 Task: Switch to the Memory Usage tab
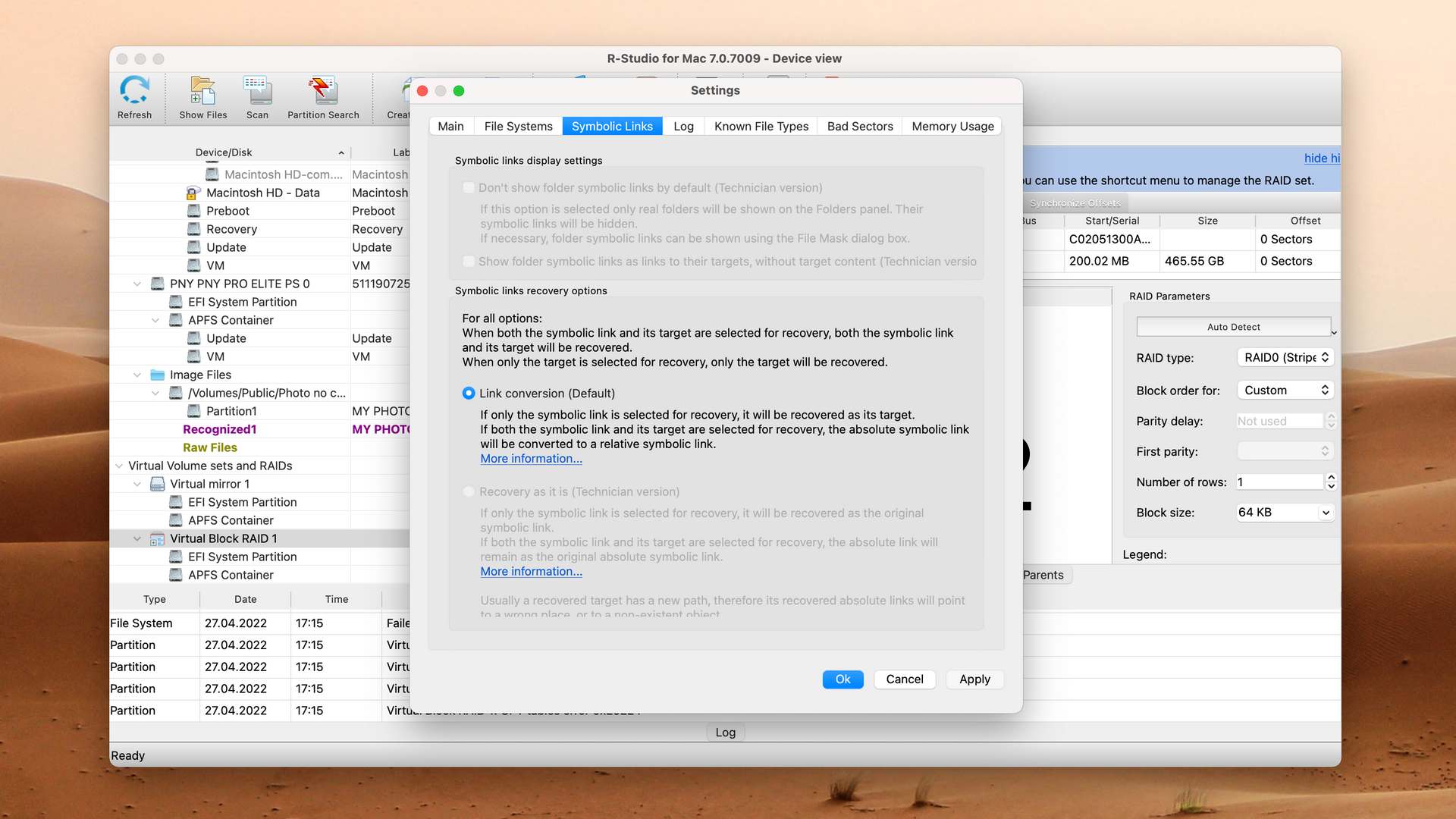pos(952,126)
